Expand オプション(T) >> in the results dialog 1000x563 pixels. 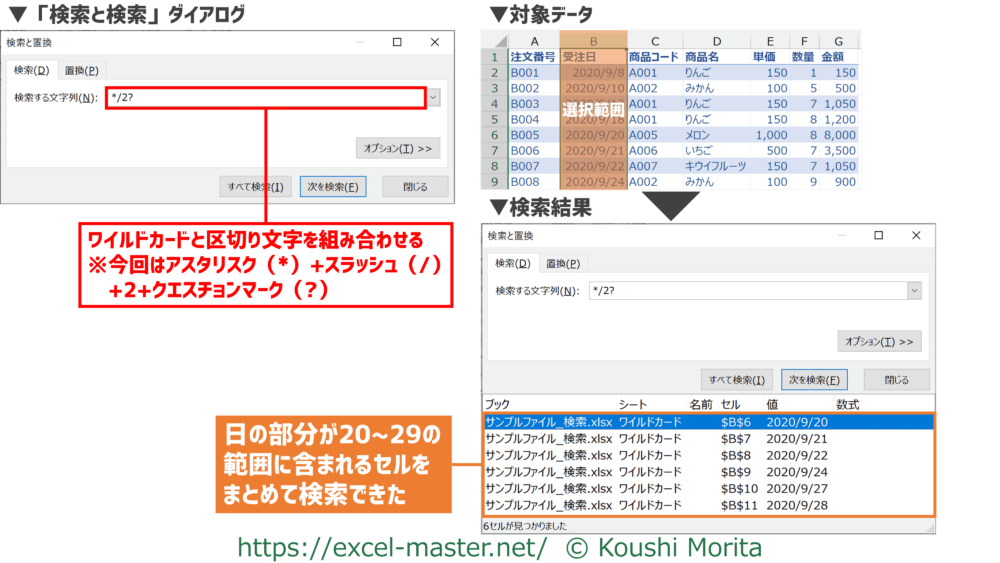pos(879,341)
